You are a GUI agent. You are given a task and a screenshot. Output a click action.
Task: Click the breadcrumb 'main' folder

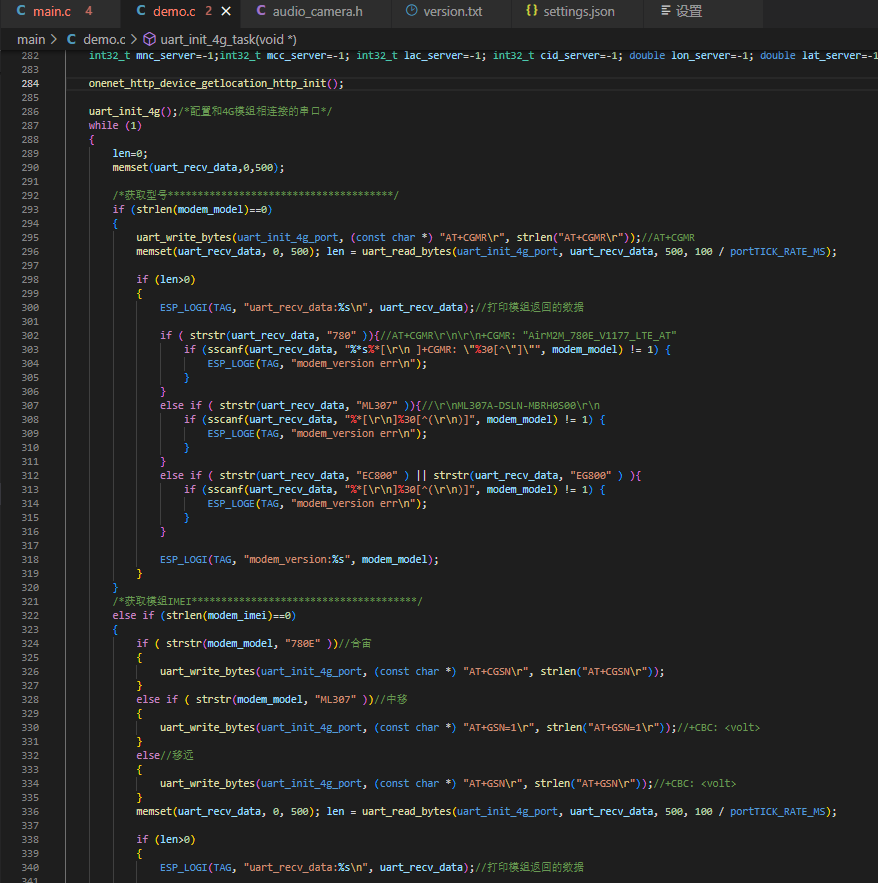coord(31,39)
